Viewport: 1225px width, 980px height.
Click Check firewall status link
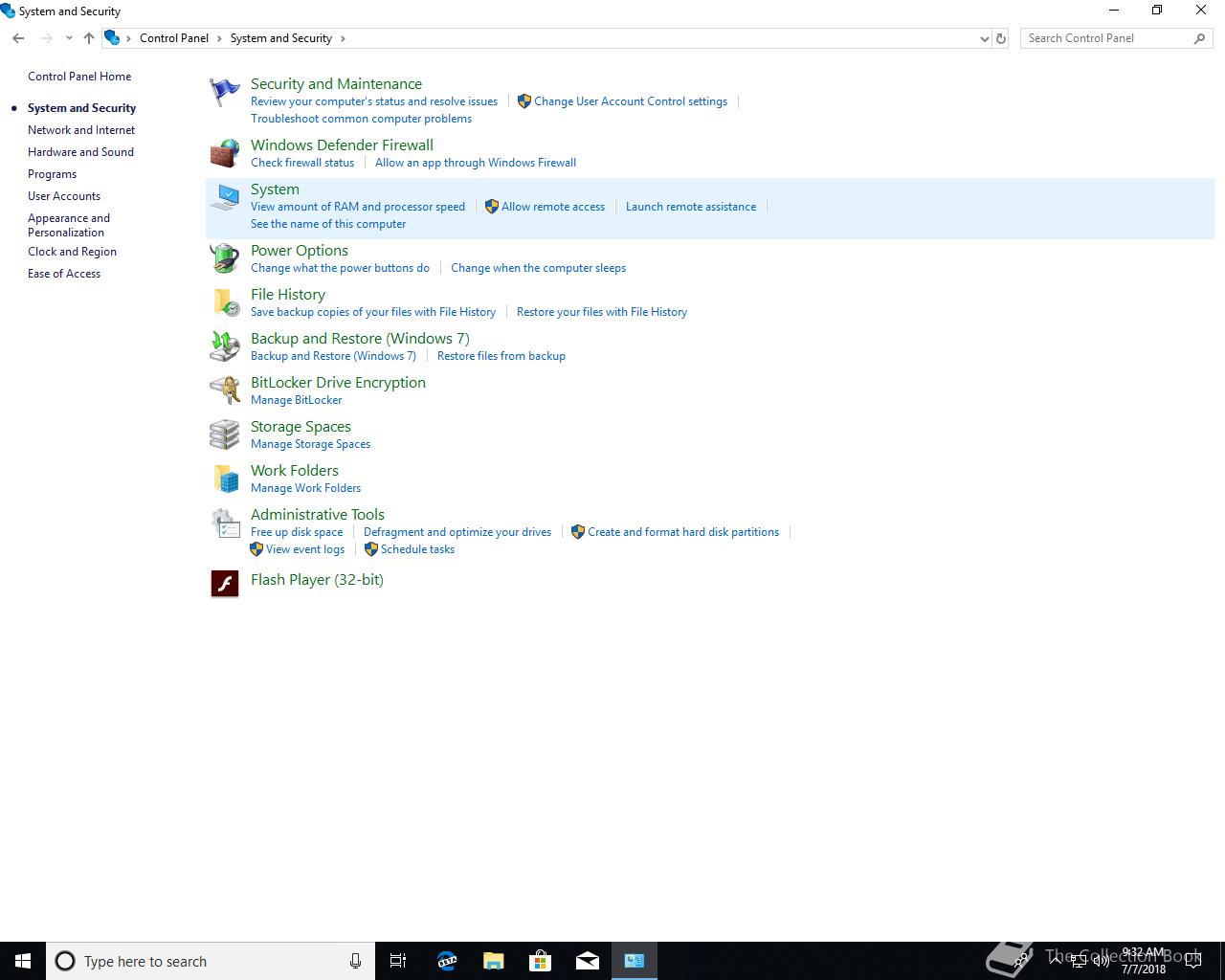pos(302,163)
